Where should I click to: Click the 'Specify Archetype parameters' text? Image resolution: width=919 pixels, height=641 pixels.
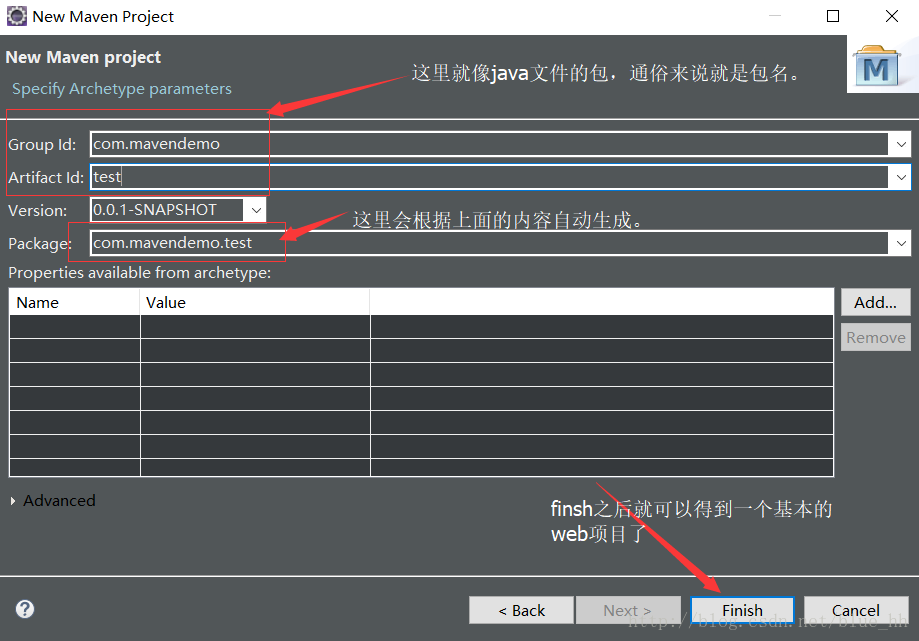122,89
